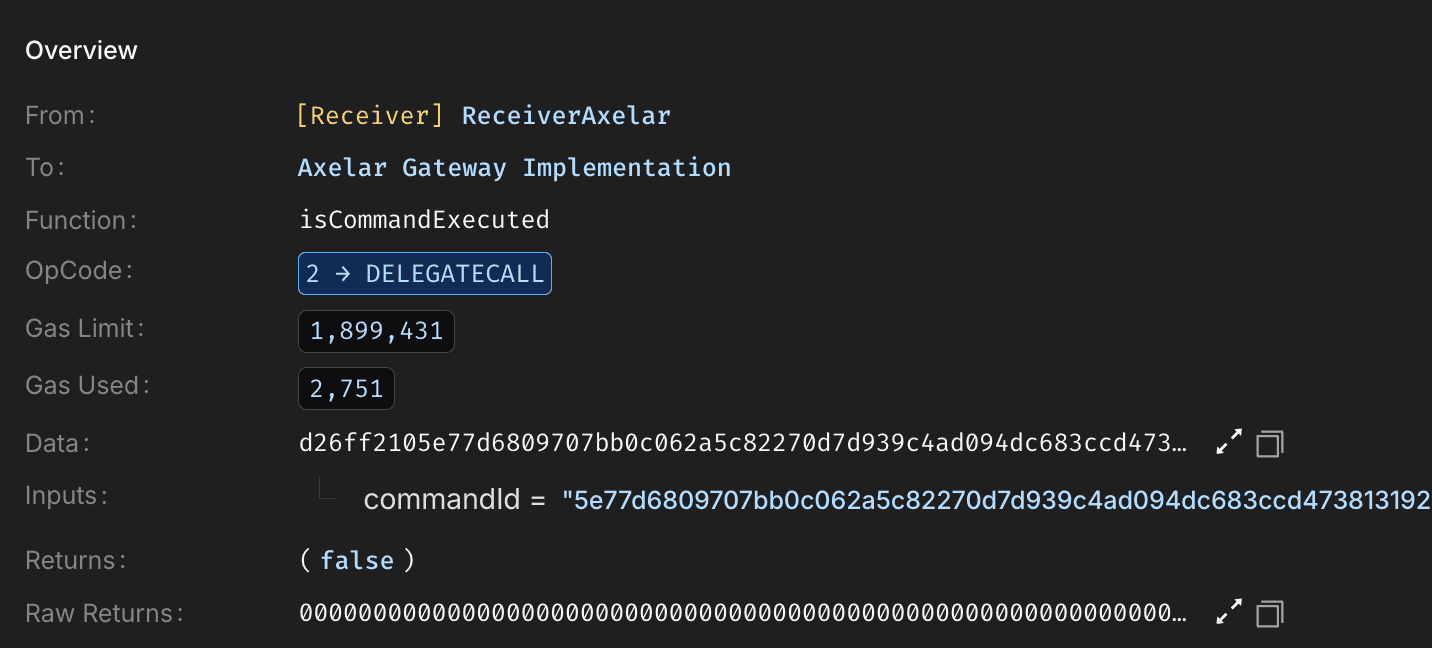1432x648 pixels.
Task: Select the isCommandExecuted function name
Action: point(424,219)
